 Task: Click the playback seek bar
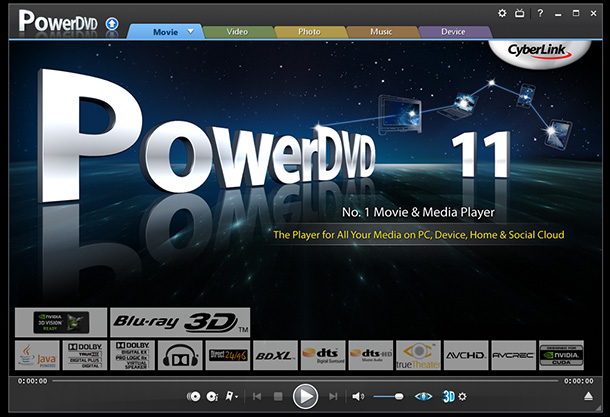point(305,381)
